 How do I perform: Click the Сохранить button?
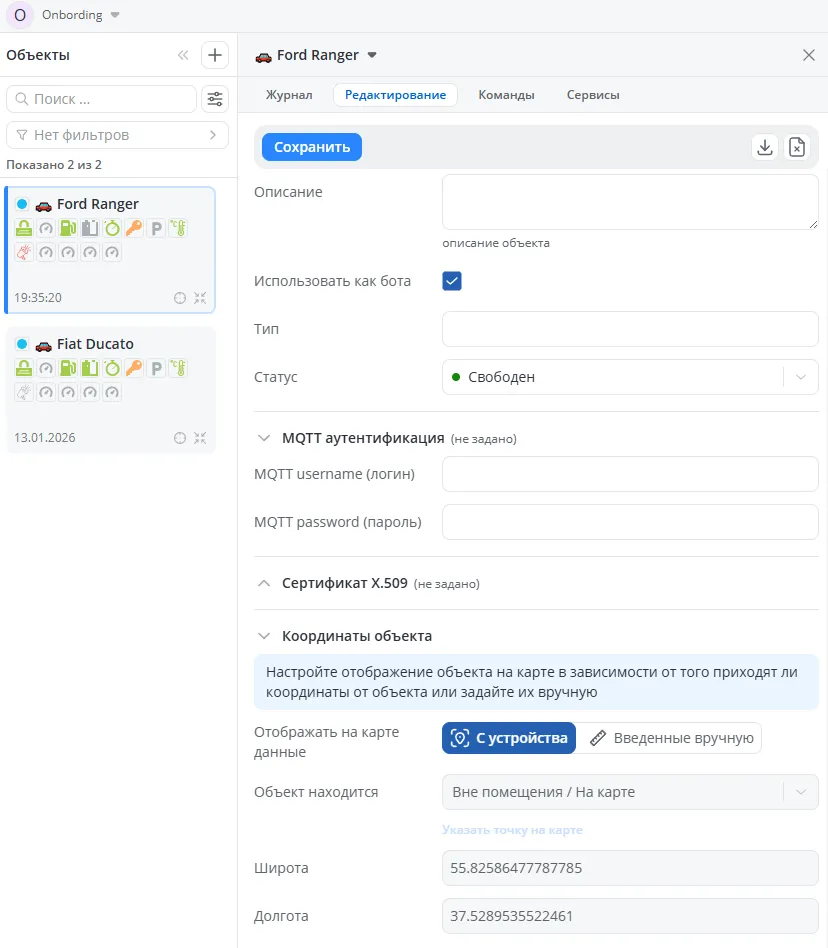312,147
